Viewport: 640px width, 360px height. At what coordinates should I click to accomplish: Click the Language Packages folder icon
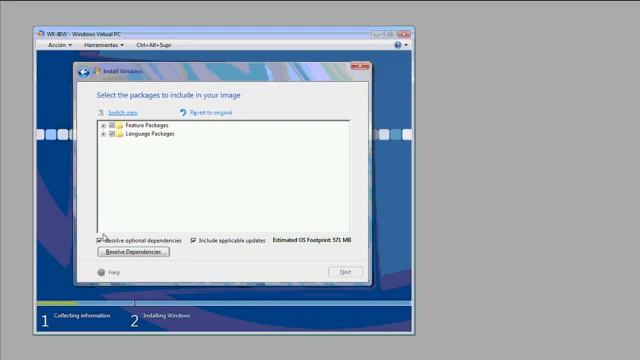click(120, 134)
